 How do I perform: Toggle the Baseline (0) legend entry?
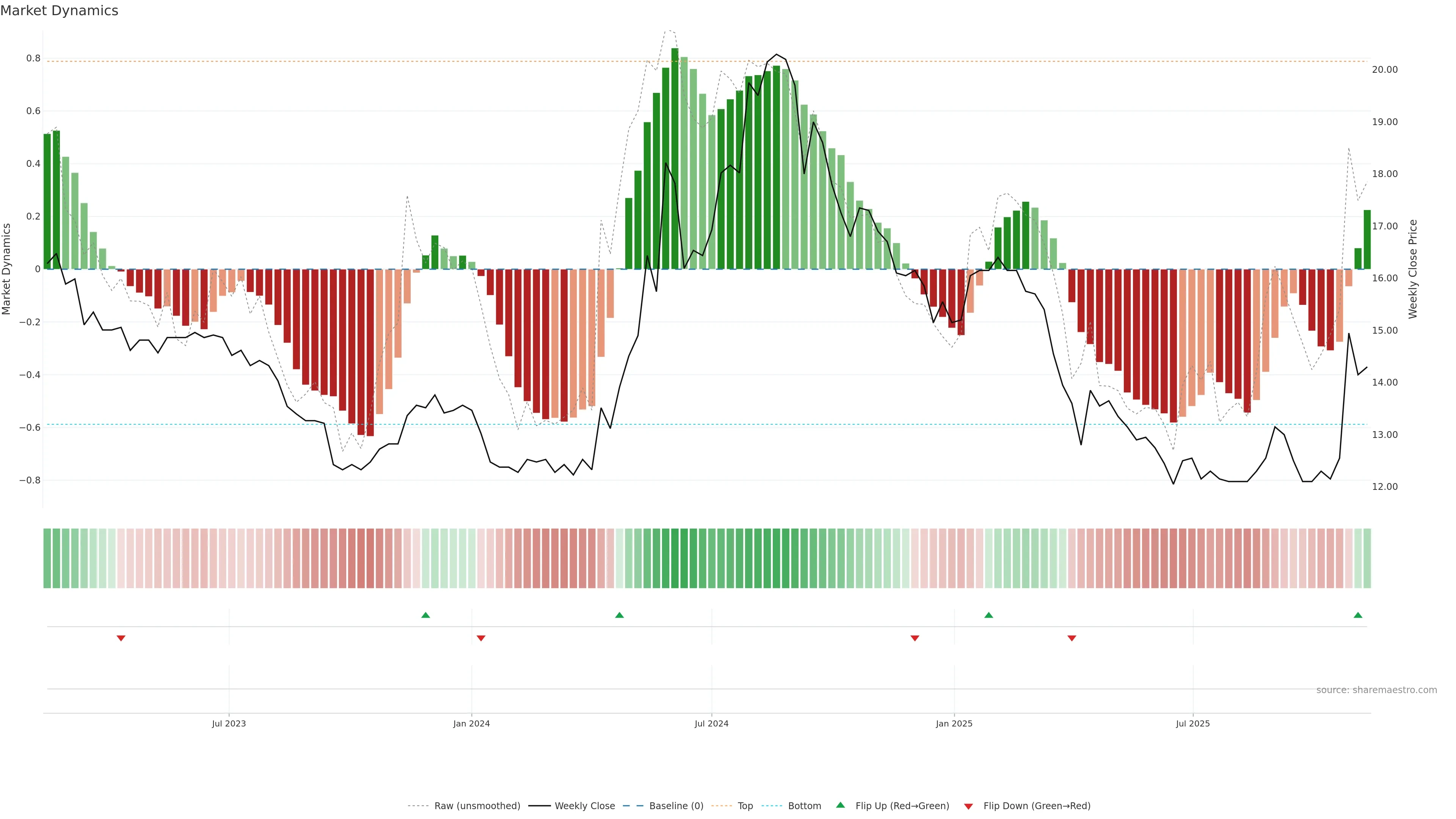(x=676, y=806)
